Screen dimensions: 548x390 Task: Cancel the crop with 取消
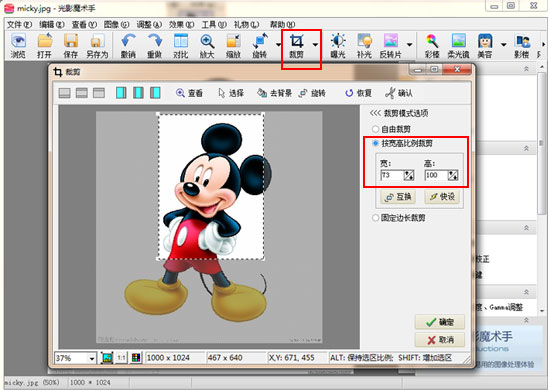(x=440, y=340)
